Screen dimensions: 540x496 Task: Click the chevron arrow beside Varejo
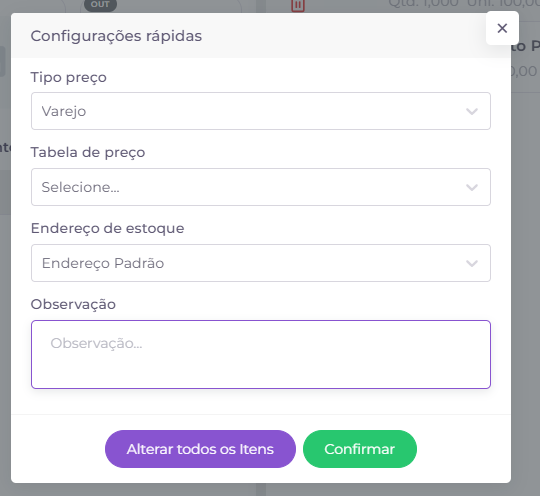[471, 111]
